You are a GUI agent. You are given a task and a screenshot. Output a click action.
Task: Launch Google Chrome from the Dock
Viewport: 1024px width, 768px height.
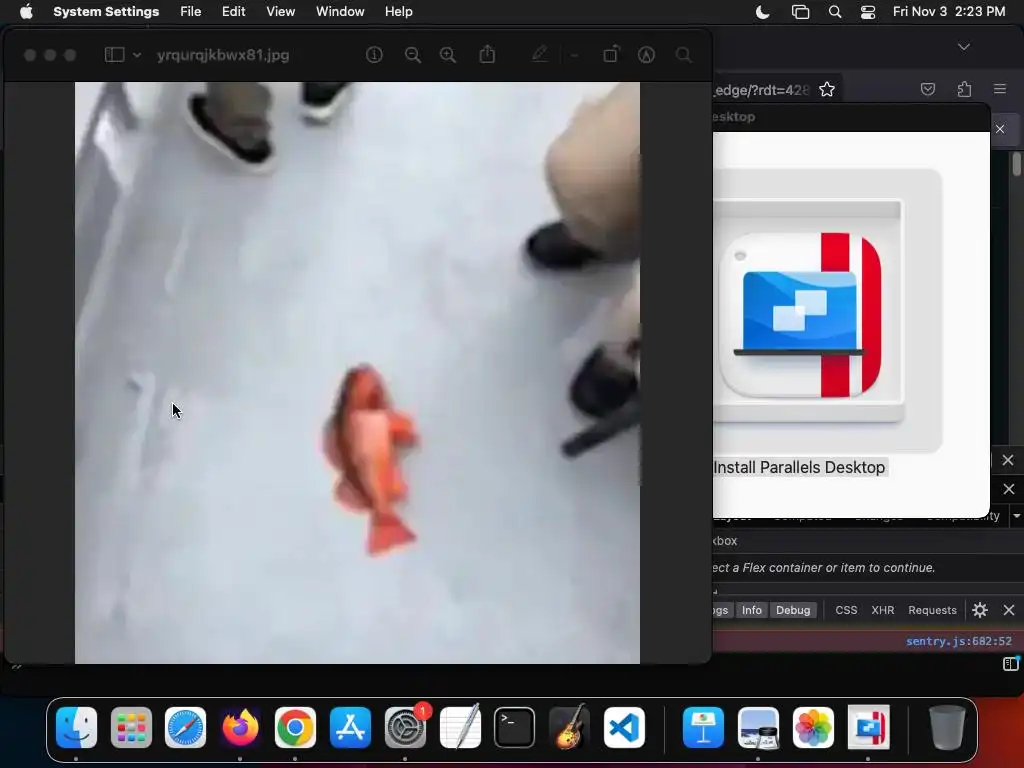[x=295, y=728]
